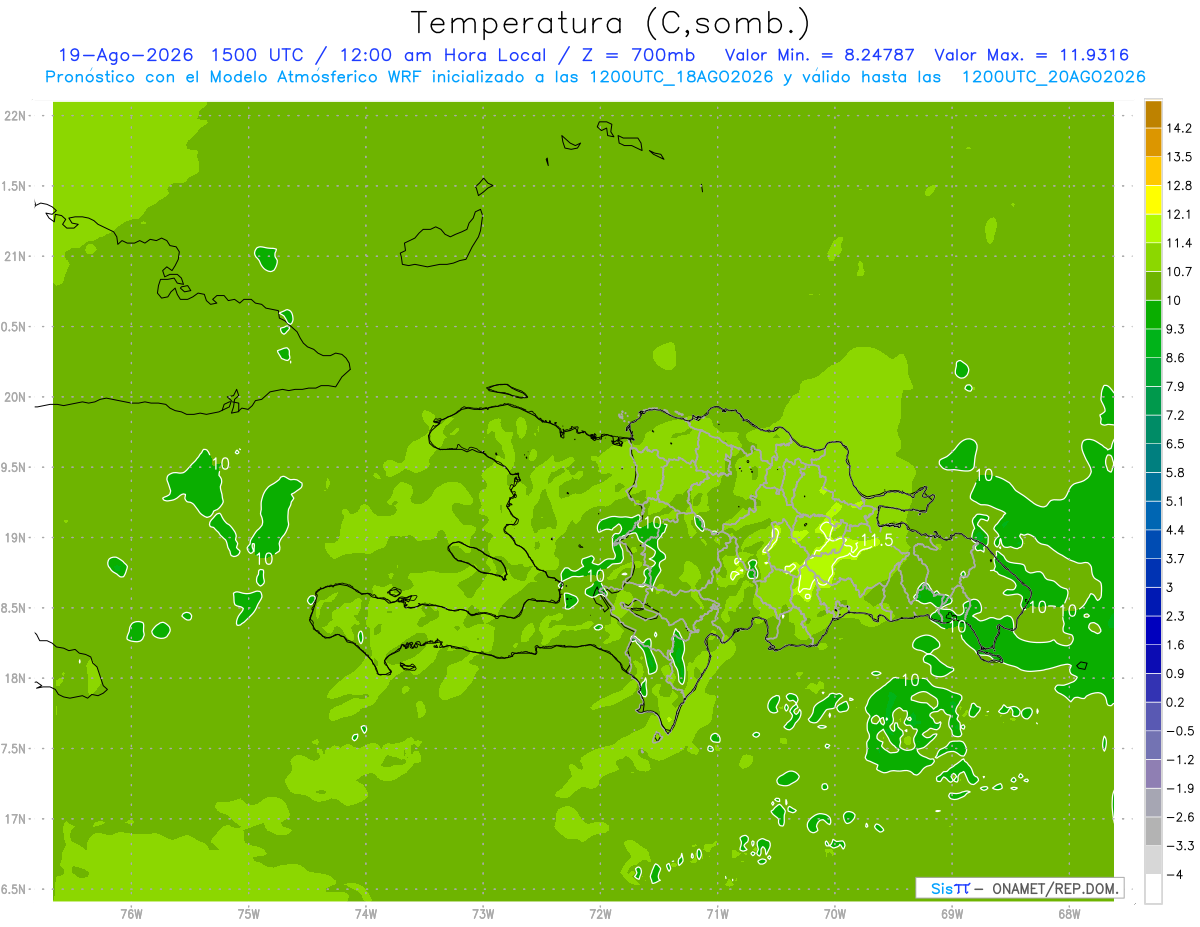Click the orange legend swatch between 13.5 and 14.2

click(1153, 142)
